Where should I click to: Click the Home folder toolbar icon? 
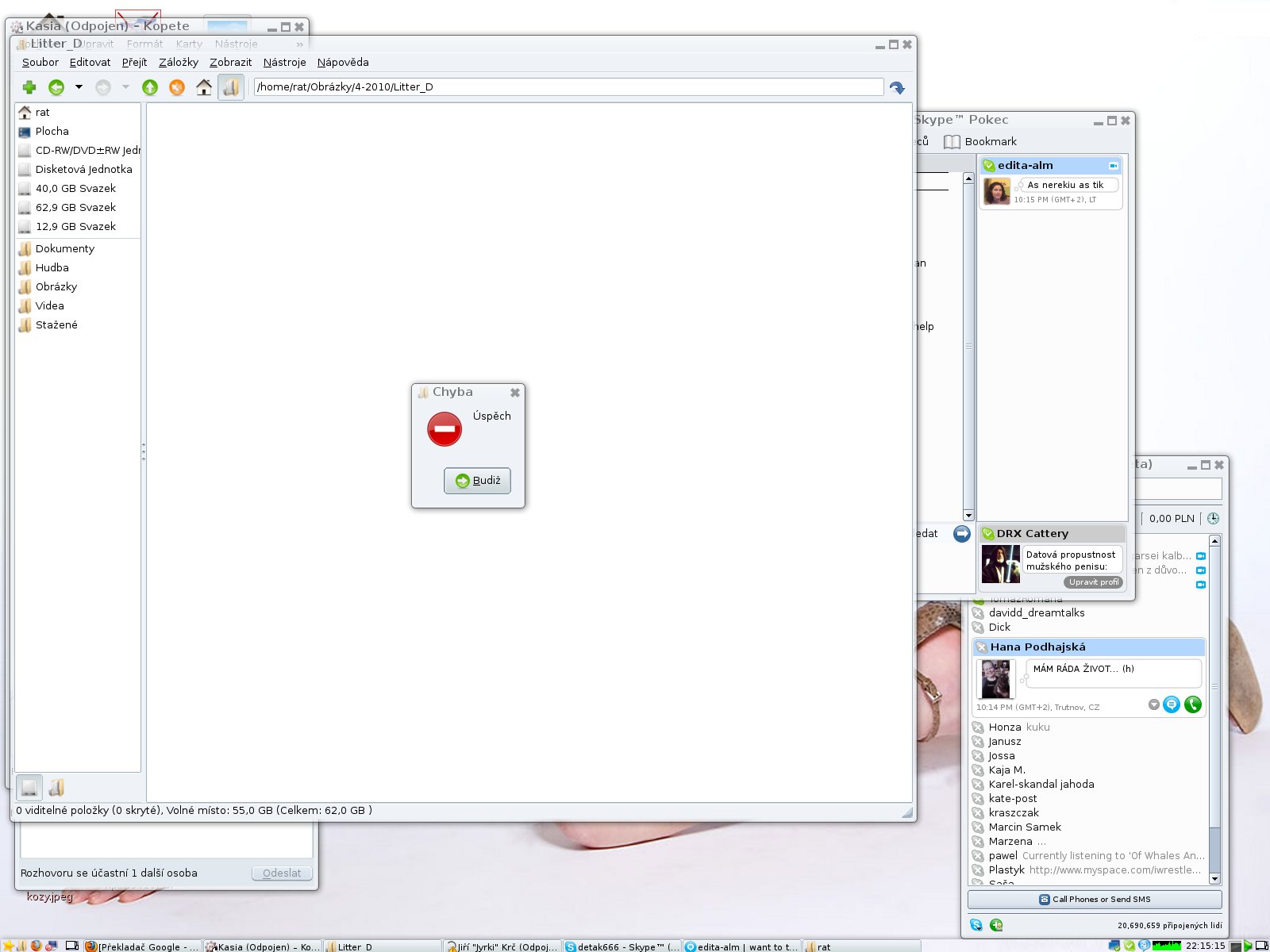pos(204,87)
